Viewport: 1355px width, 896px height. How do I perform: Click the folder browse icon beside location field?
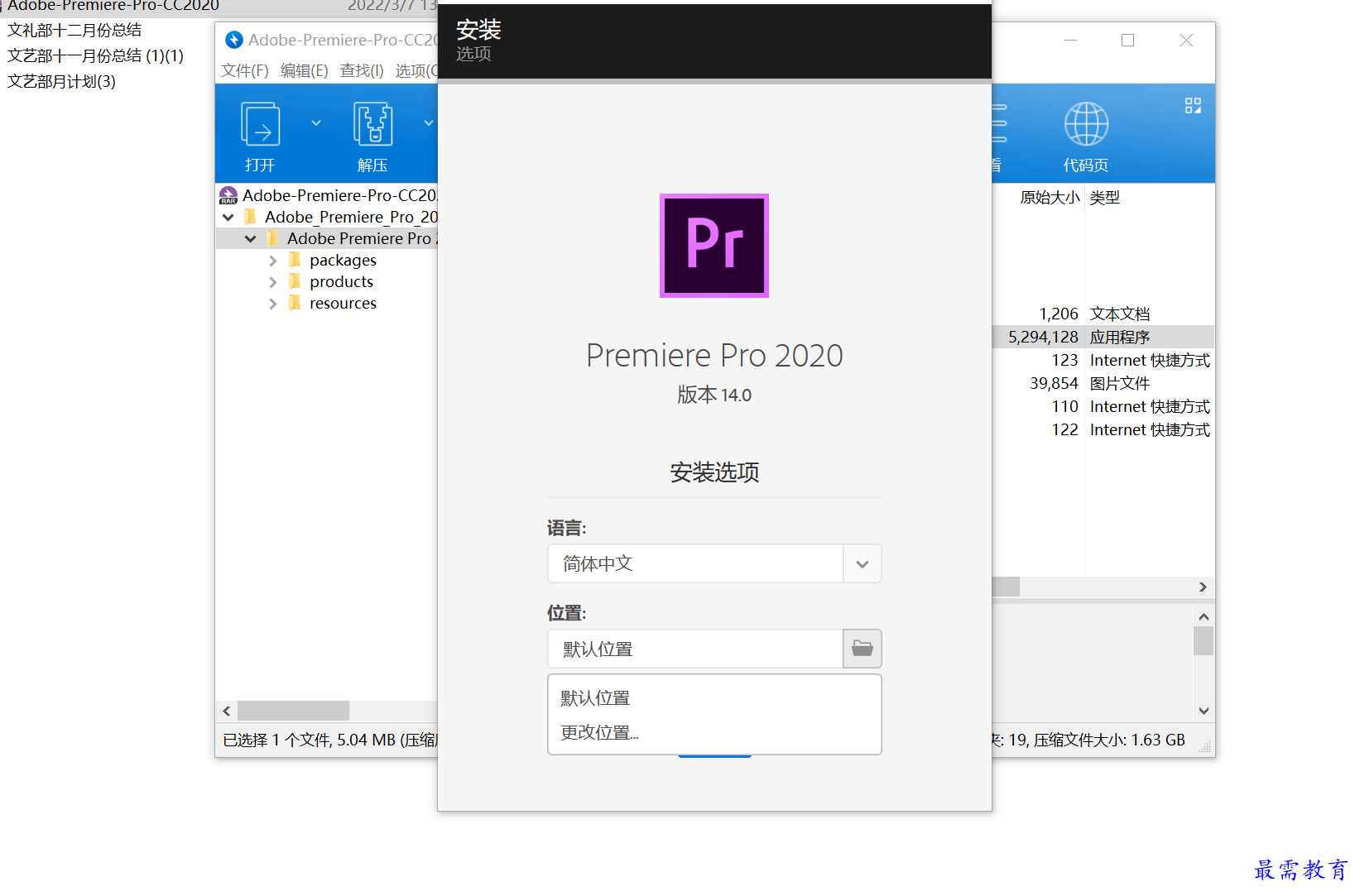click(862, 649)
